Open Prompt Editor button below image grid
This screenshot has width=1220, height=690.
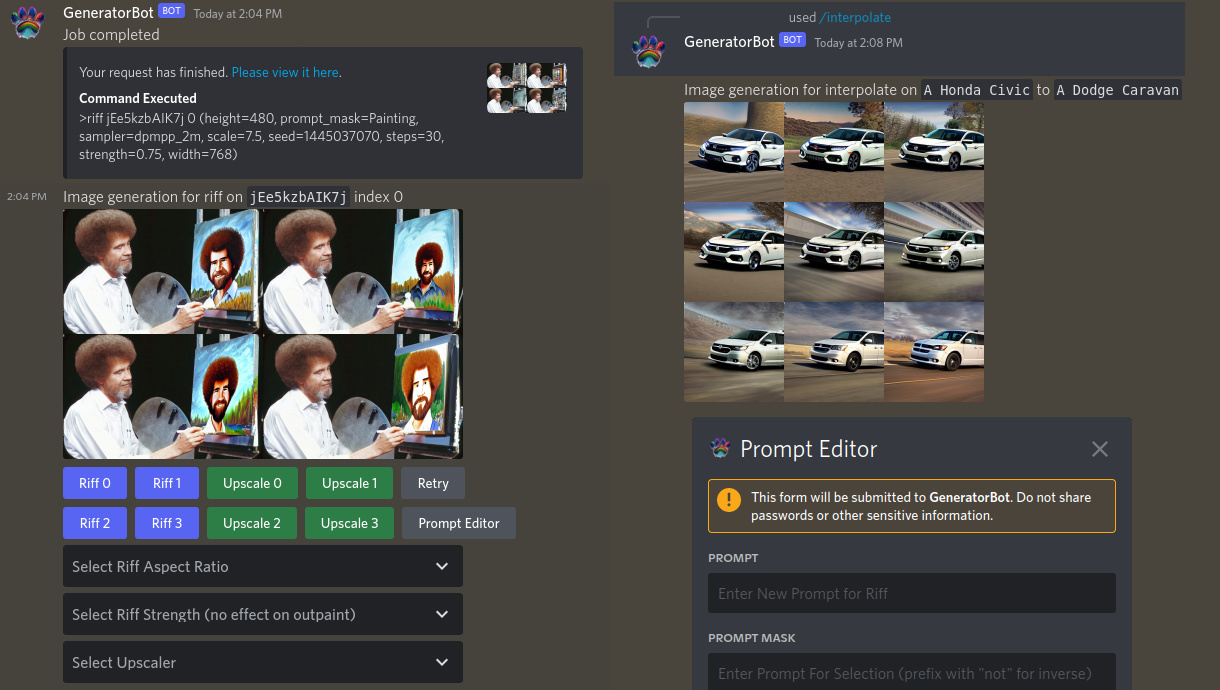point(458,523)
